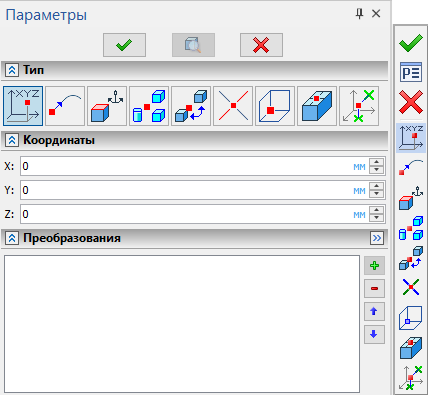
Task: Decrease the Z value with the down arrow
Action: tap(377, 218)
